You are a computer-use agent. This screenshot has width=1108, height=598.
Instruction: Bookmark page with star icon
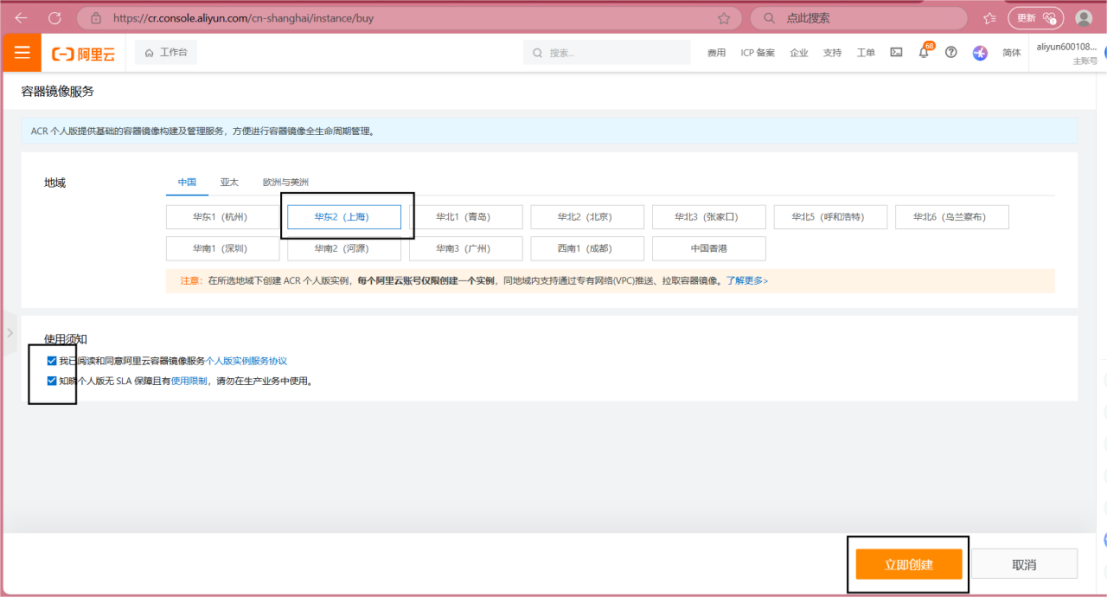(x=724, y=18)
